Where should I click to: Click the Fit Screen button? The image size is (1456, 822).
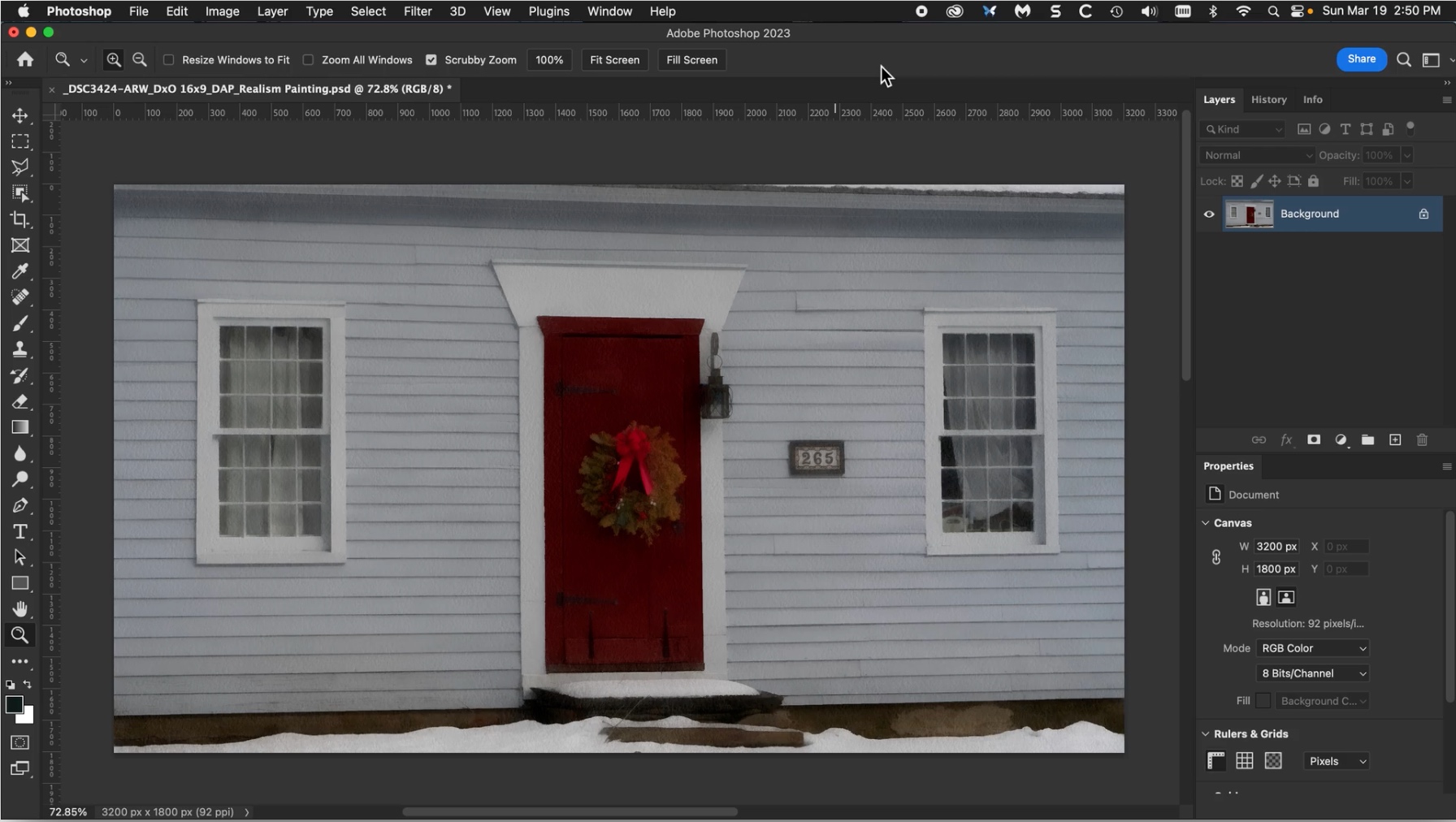pos(614,60)
